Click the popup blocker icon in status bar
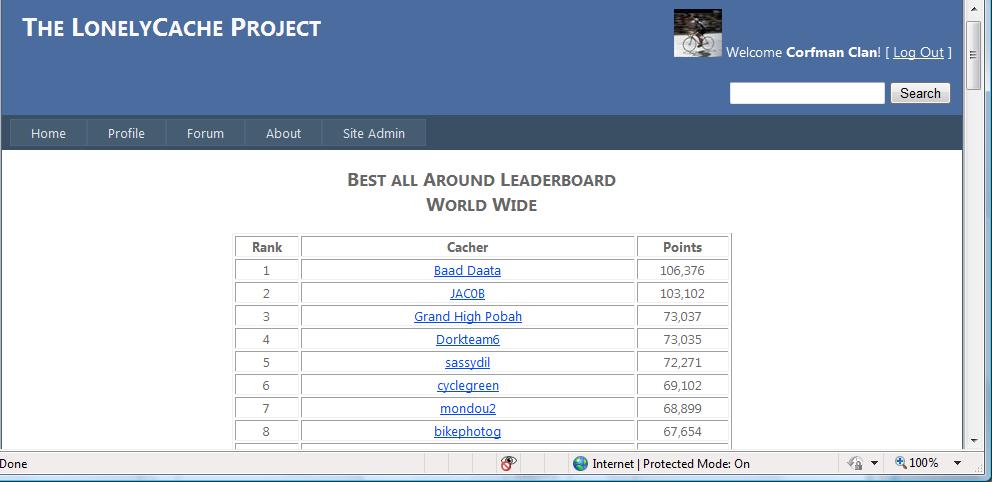The height and width of the screenshot is (482, 992). [508, 463]
